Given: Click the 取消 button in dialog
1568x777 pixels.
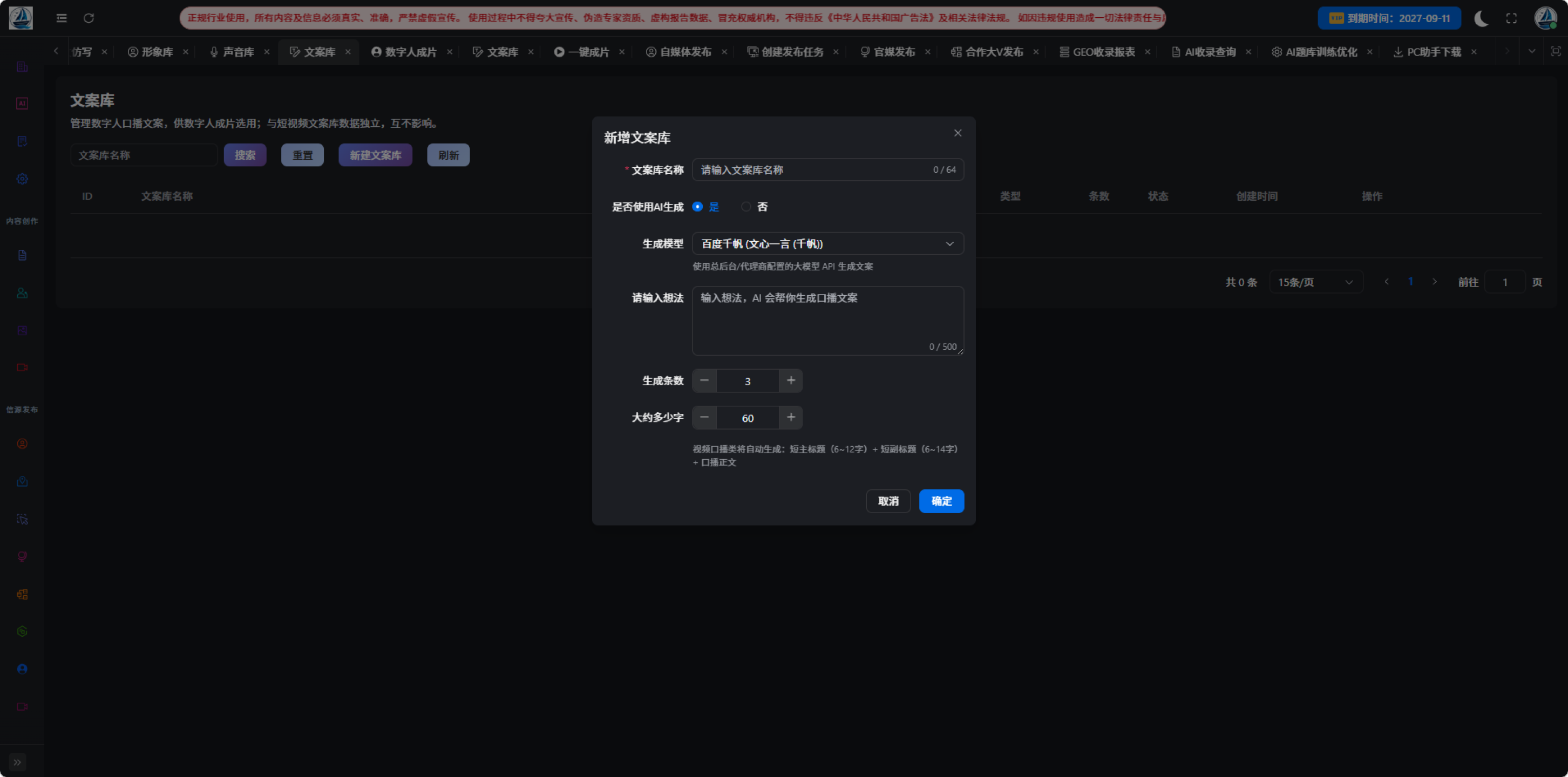Looking at the screenshot, I should 888,501.
